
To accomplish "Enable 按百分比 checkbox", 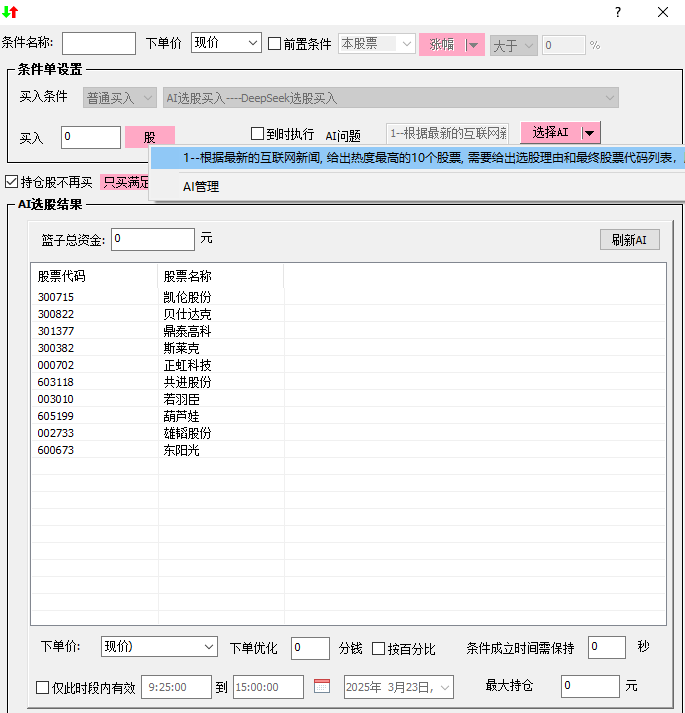I will click(379, 649).
